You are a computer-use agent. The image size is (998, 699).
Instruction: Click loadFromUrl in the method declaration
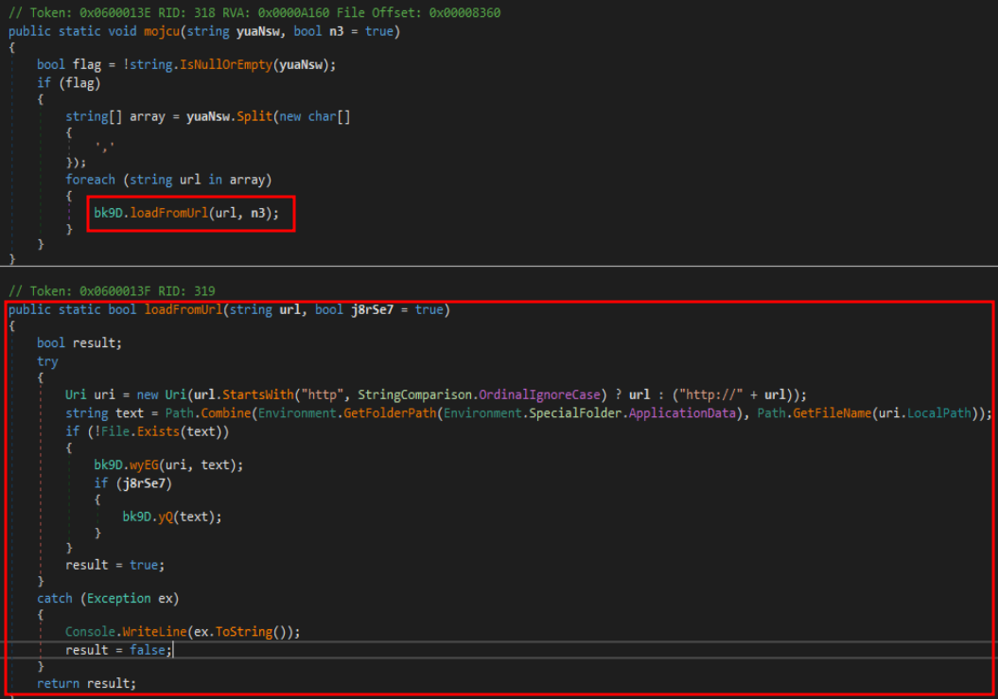tap(184, 309)
